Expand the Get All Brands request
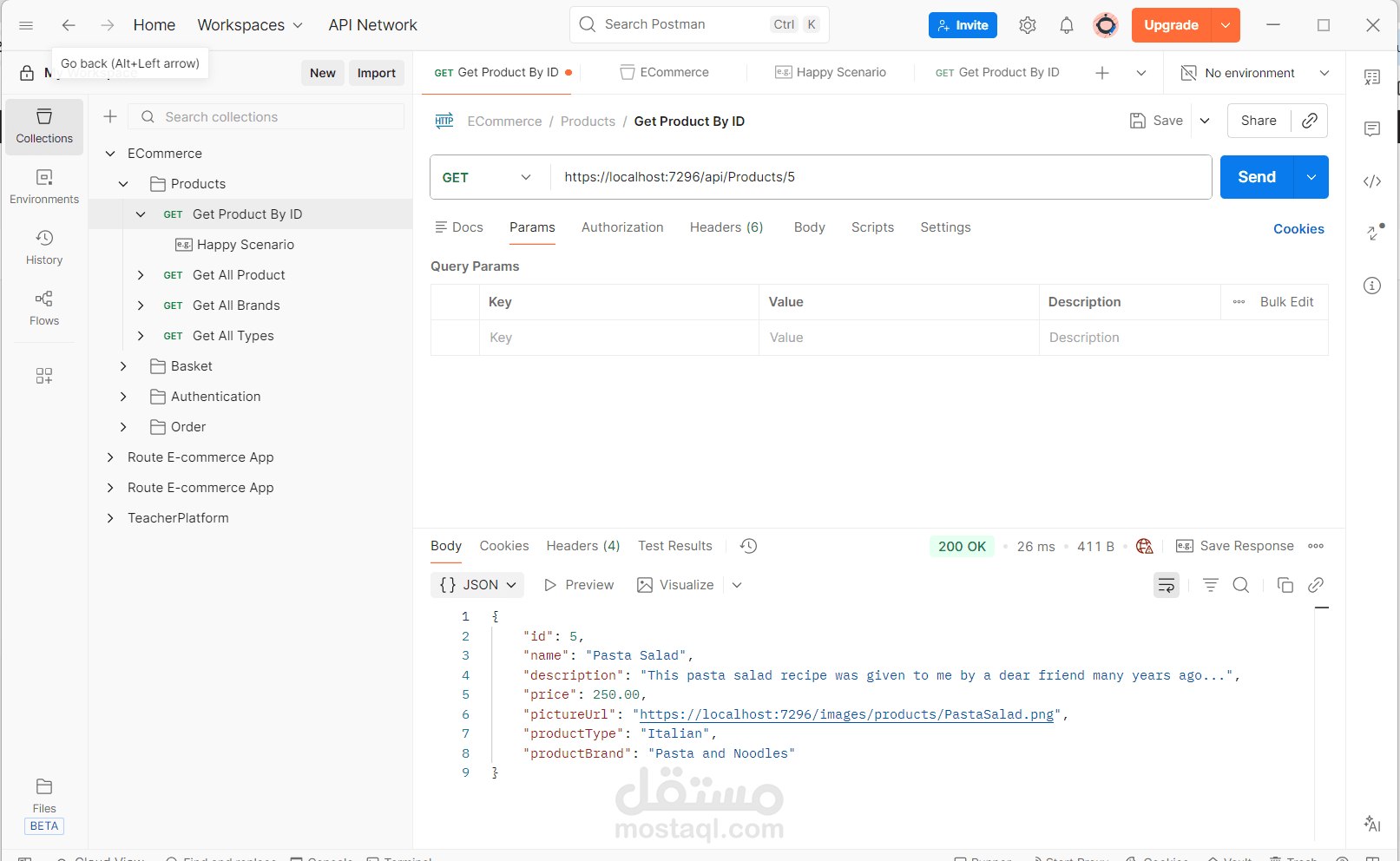This screenshot has width=1400, height=861. point(141,306)
